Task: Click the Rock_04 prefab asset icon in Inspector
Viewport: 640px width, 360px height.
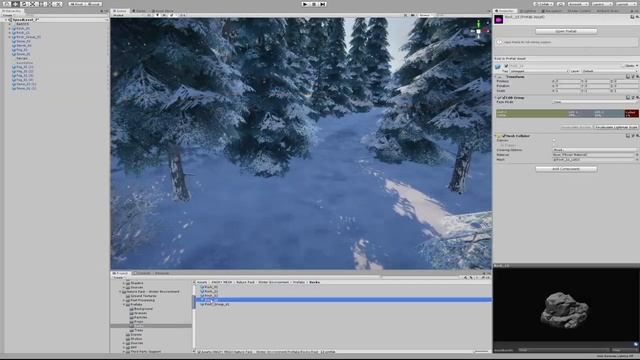Action: (x=499, y=20)
